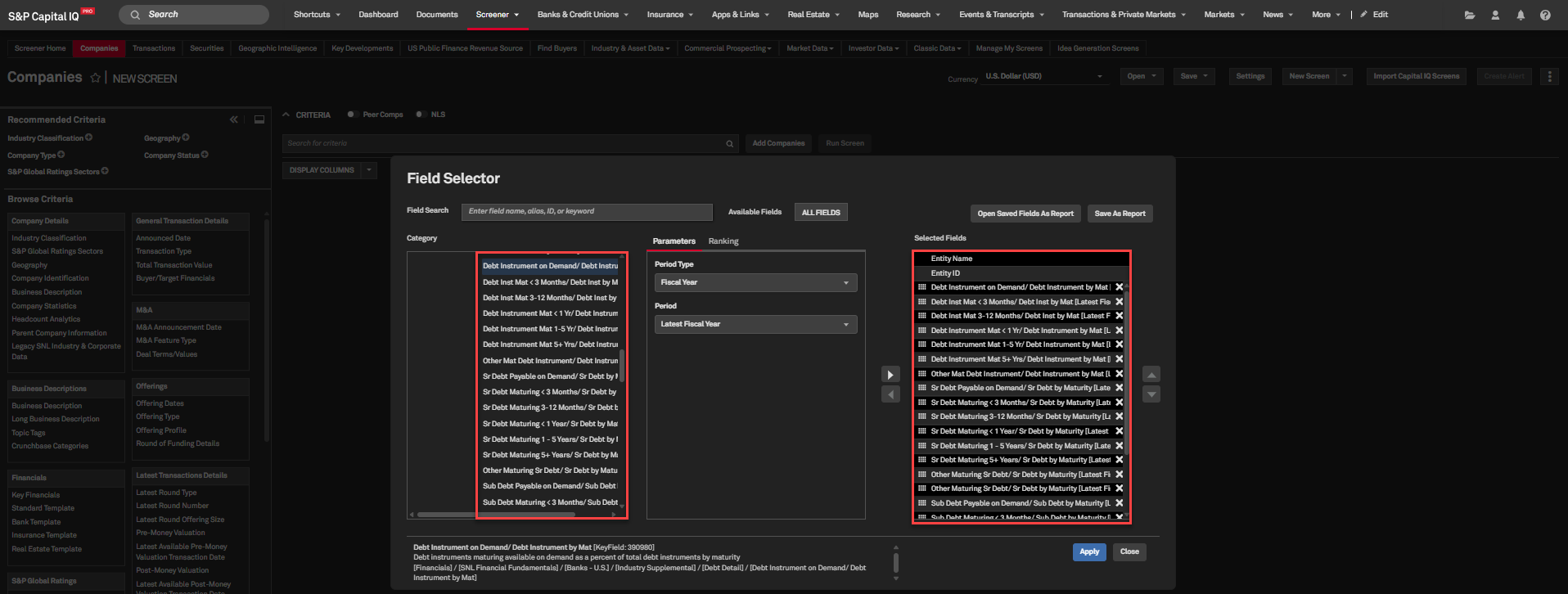This screenshot has width=1568, height=594.
Task: Open Period Type dropdown
Action: (x=755, y=282)
